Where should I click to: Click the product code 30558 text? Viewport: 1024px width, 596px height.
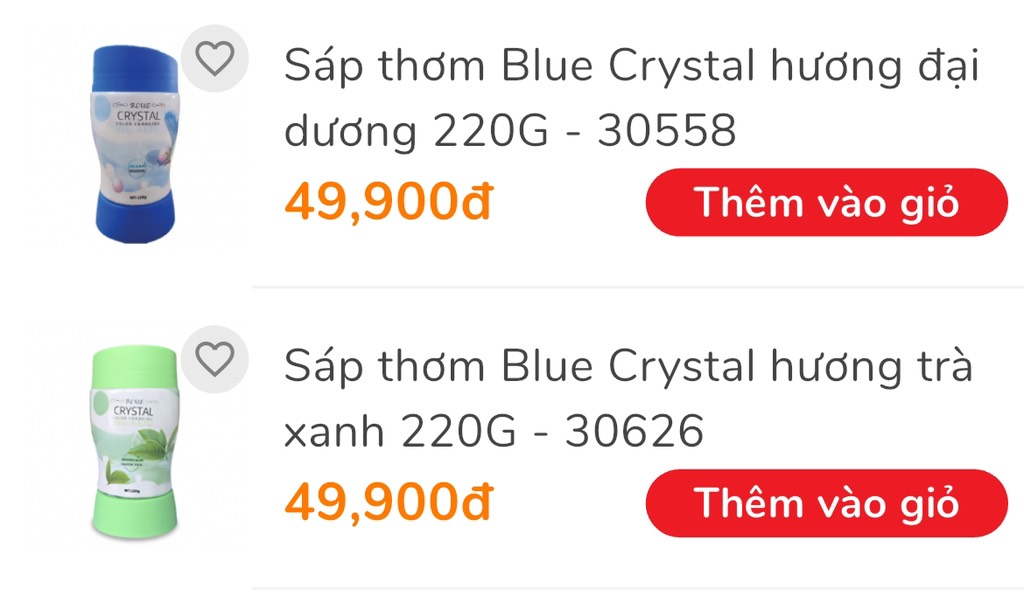click(x=667, y=130)
